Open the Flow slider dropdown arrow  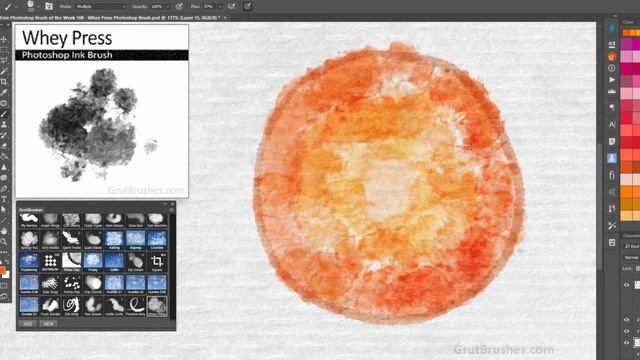click(x=220, y=7)
